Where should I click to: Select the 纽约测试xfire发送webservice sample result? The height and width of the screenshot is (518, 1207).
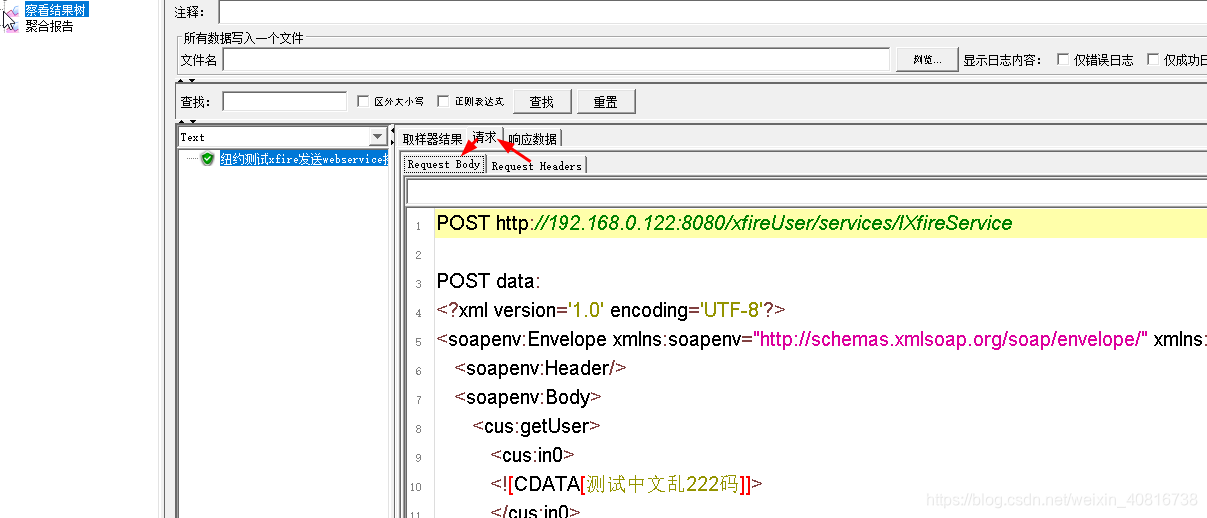coord(303,159)
